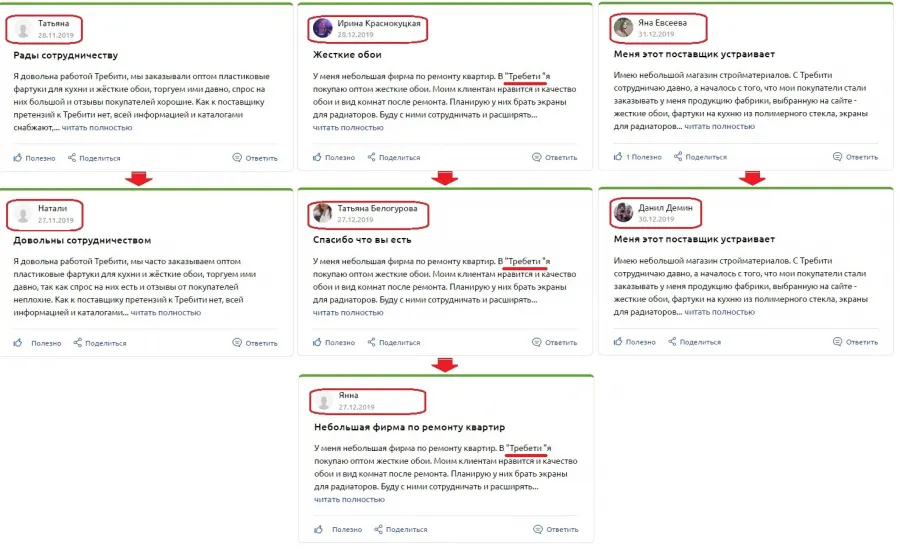Open Ирина Краснокуцкая's avatar picture

323,28
